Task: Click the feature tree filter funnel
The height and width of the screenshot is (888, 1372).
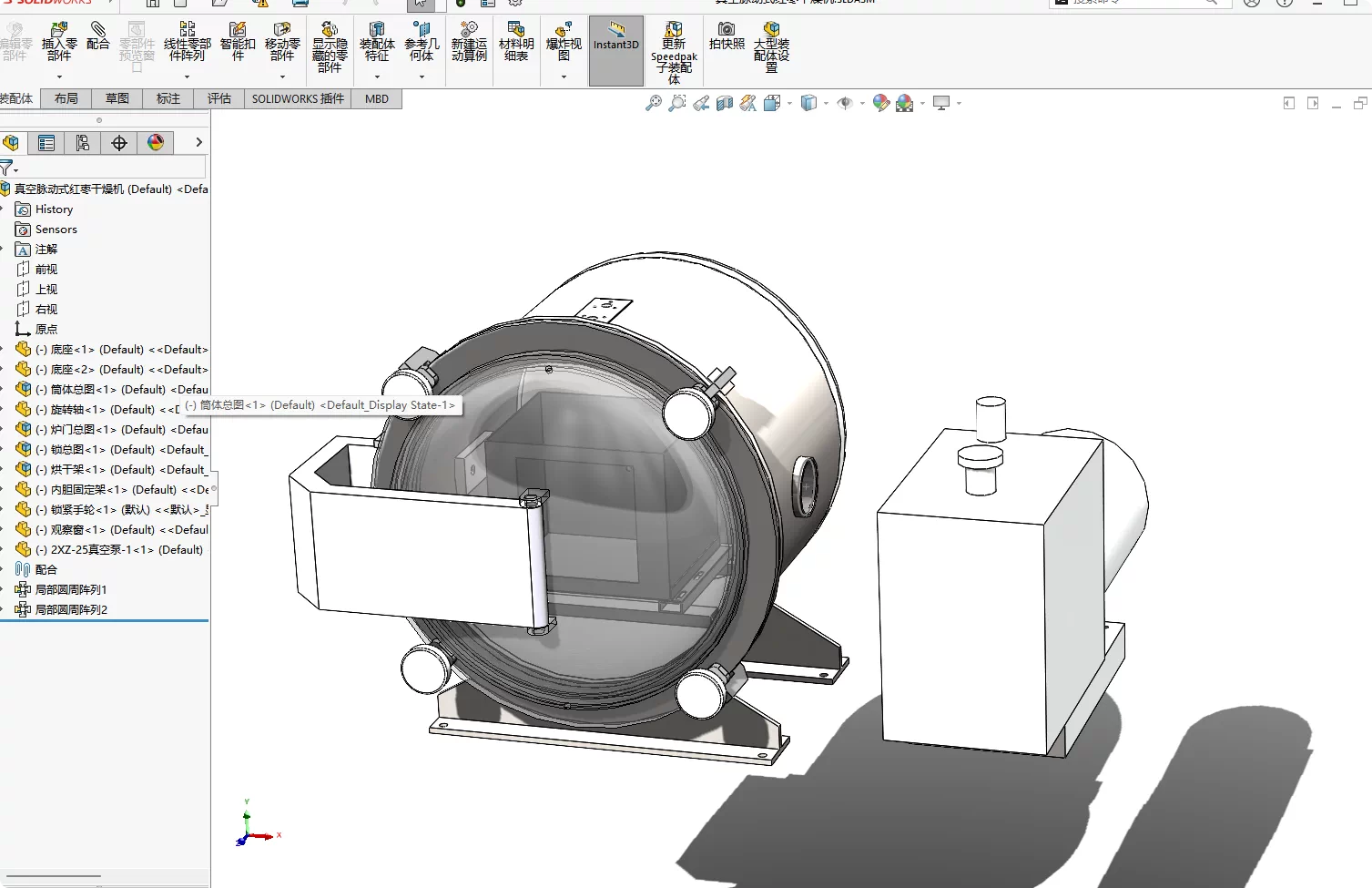Action: coord(7,168)
